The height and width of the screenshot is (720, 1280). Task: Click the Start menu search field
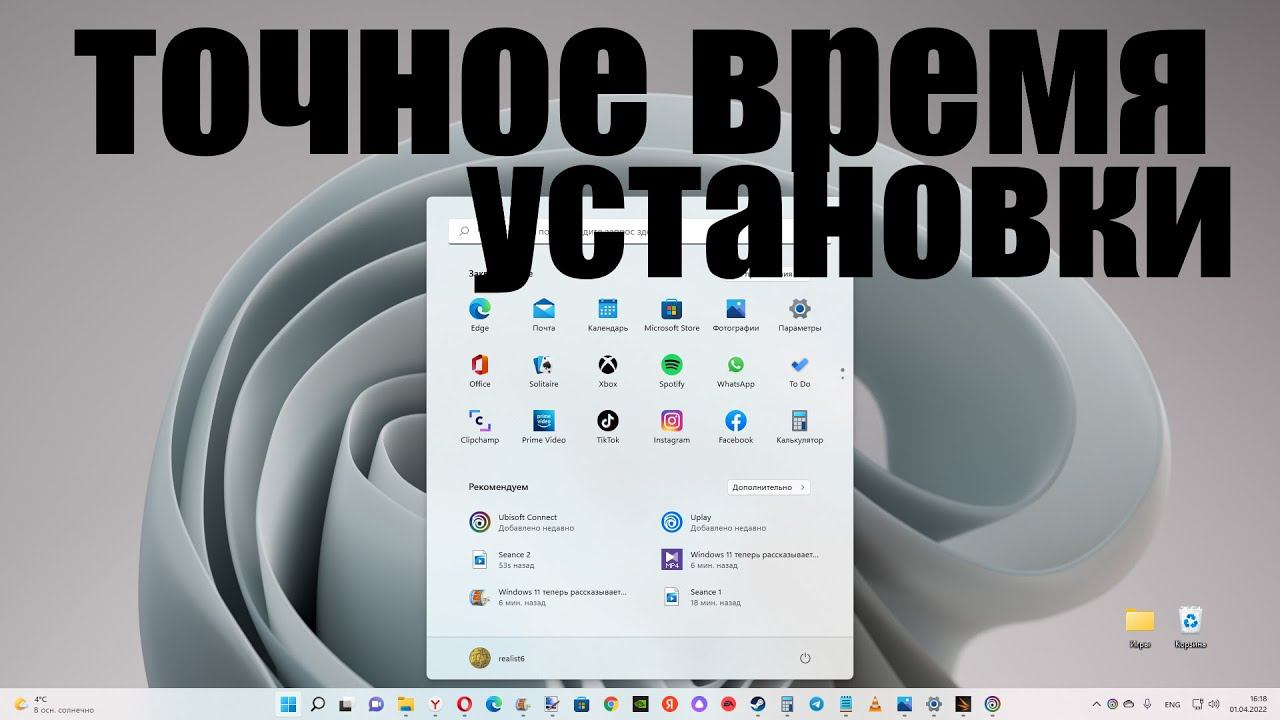point(640,231)
